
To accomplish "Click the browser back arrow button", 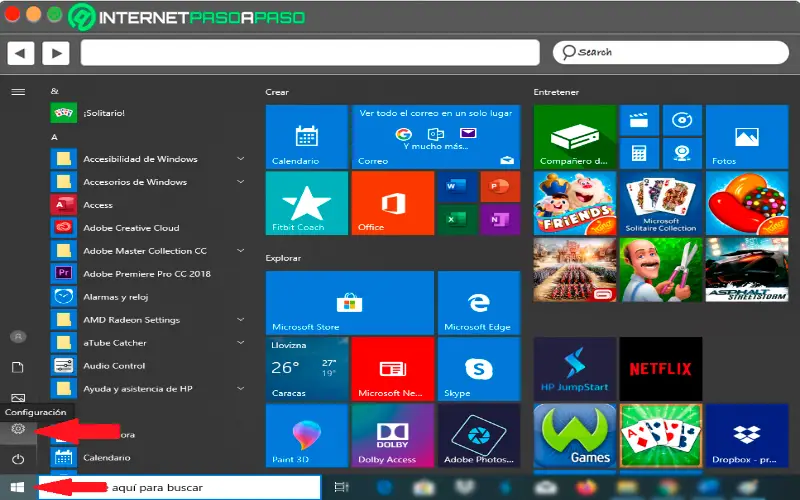I will pyautogui.click(x=20, y=53).
